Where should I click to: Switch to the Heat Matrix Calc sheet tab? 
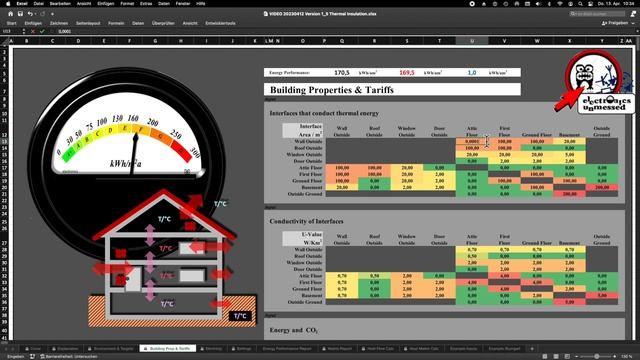[x=421, y=349]
